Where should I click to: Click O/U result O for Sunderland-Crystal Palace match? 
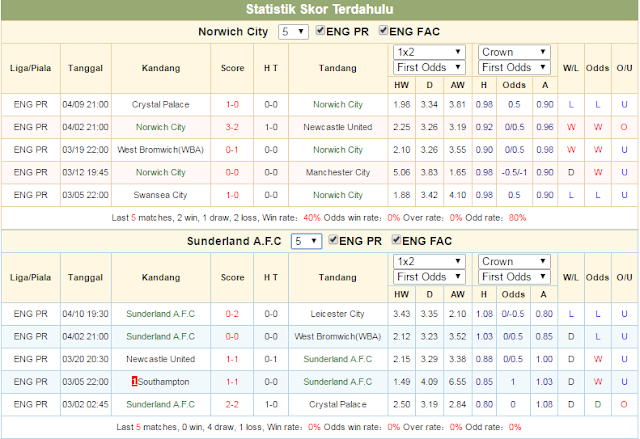click(624, 404)
